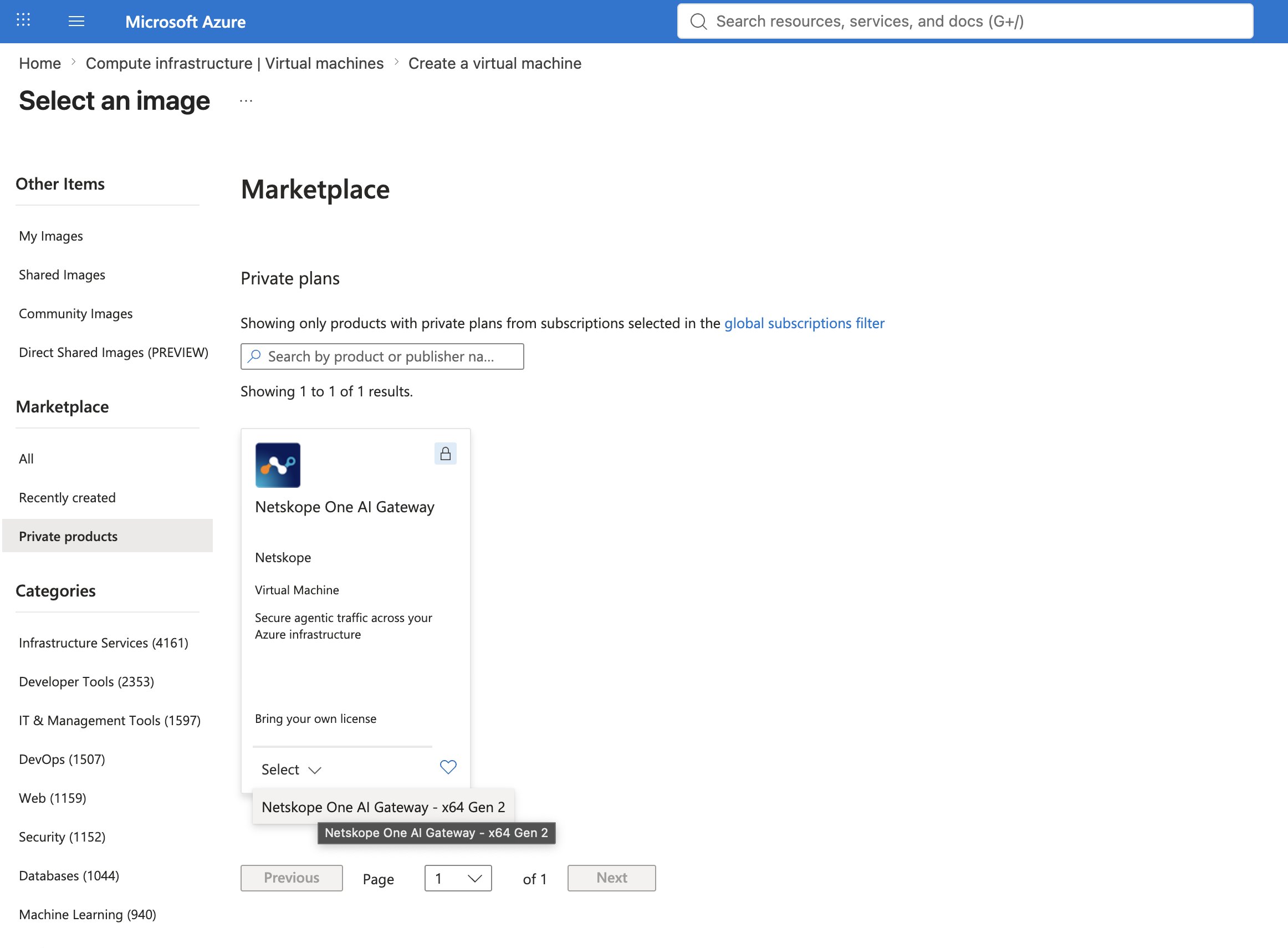
Task: Open the page number dropdown
Action: coord(458,878)
